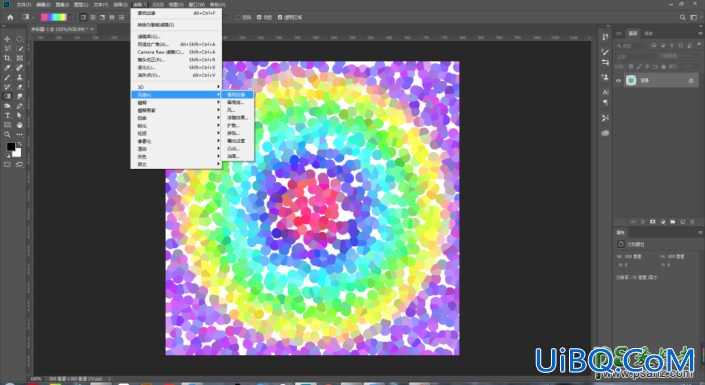Screen dimensions: 705x385
Task: Select the Eraser tool
Action: pos(19,87)
